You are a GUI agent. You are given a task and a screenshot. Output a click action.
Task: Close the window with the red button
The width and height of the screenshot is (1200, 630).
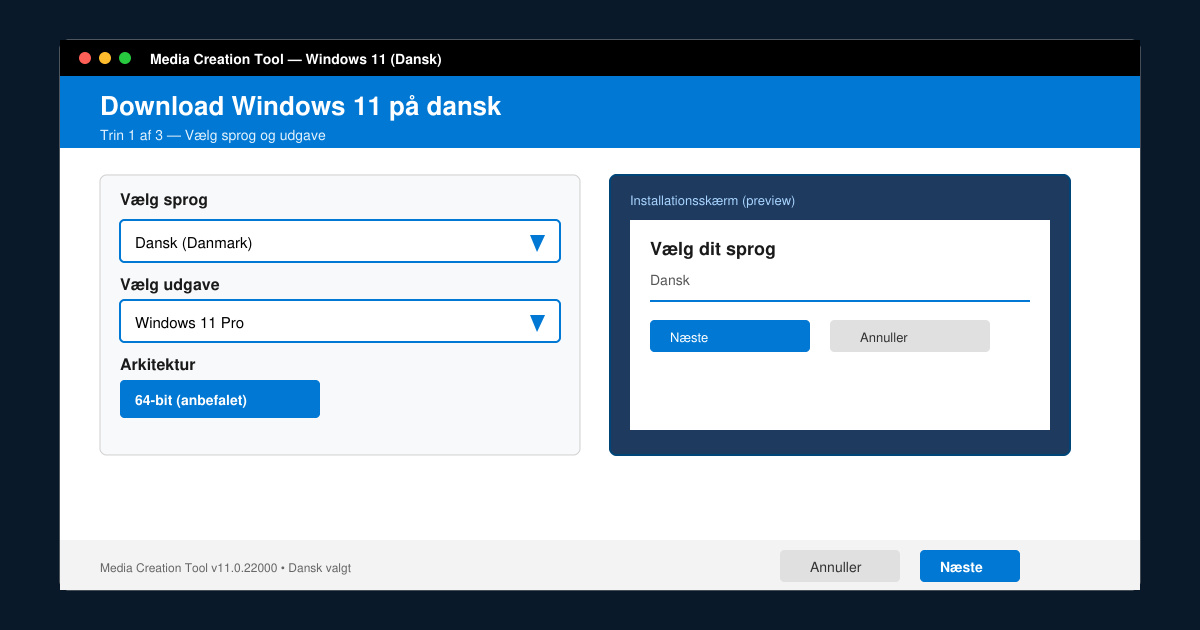point(85,58)
